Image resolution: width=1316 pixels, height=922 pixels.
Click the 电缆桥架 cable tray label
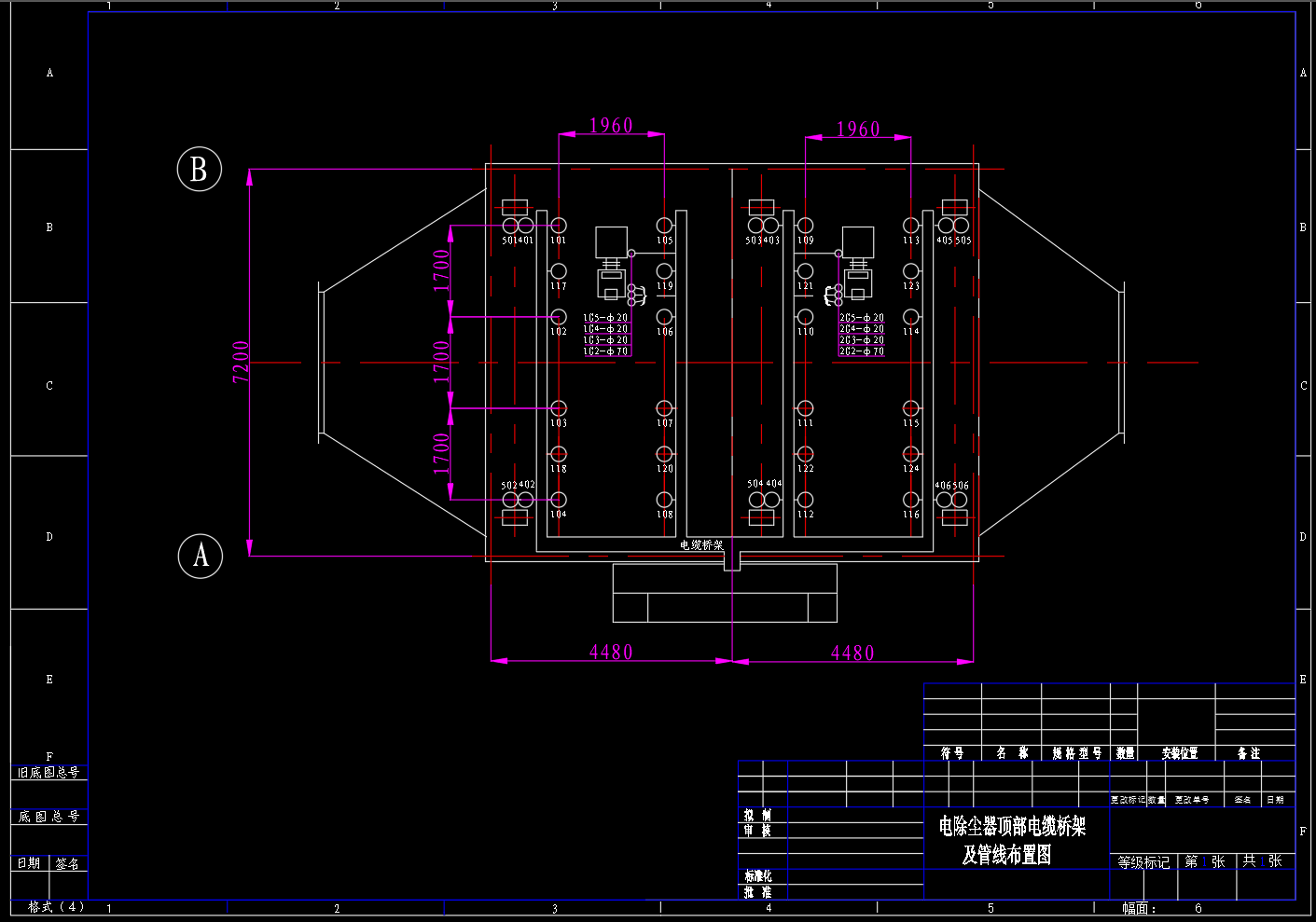coord(701,545)
